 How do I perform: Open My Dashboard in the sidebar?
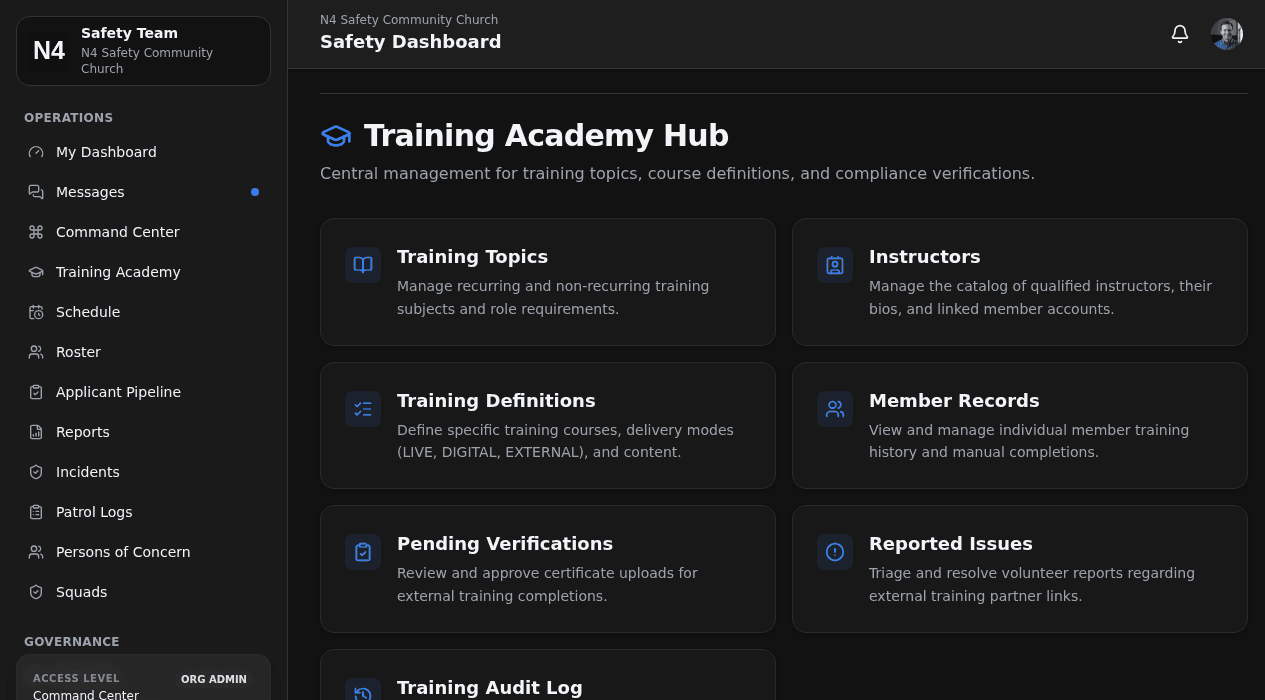point(143,152)
